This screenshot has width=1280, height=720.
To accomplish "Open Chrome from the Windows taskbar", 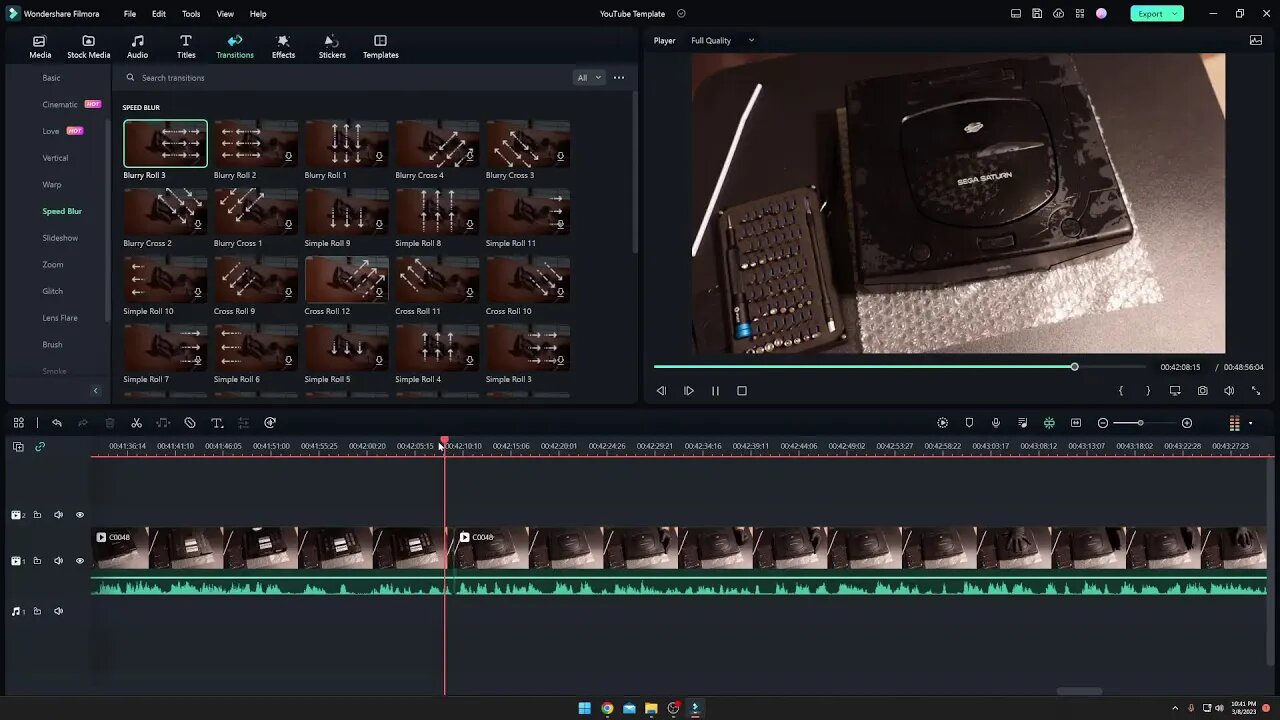I will tap(607, 708).
